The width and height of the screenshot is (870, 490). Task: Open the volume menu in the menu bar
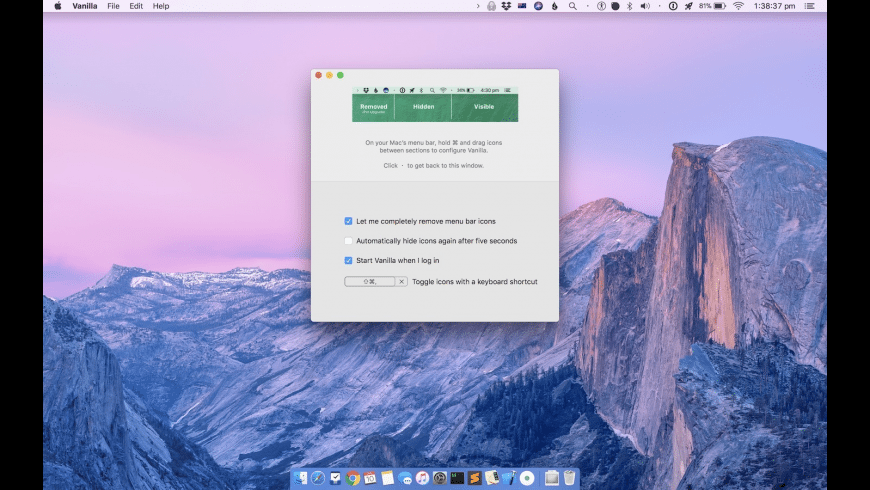[644, 6]
